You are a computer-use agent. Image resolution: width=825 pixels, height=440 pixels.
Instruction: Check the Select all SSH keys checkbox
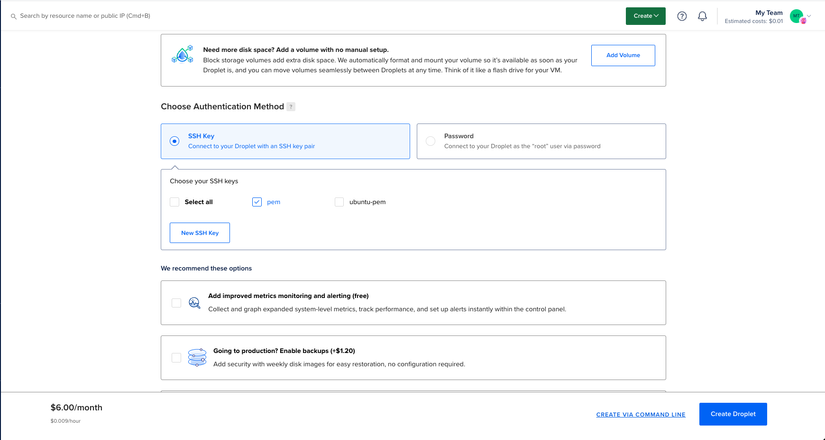pos(175,202)
